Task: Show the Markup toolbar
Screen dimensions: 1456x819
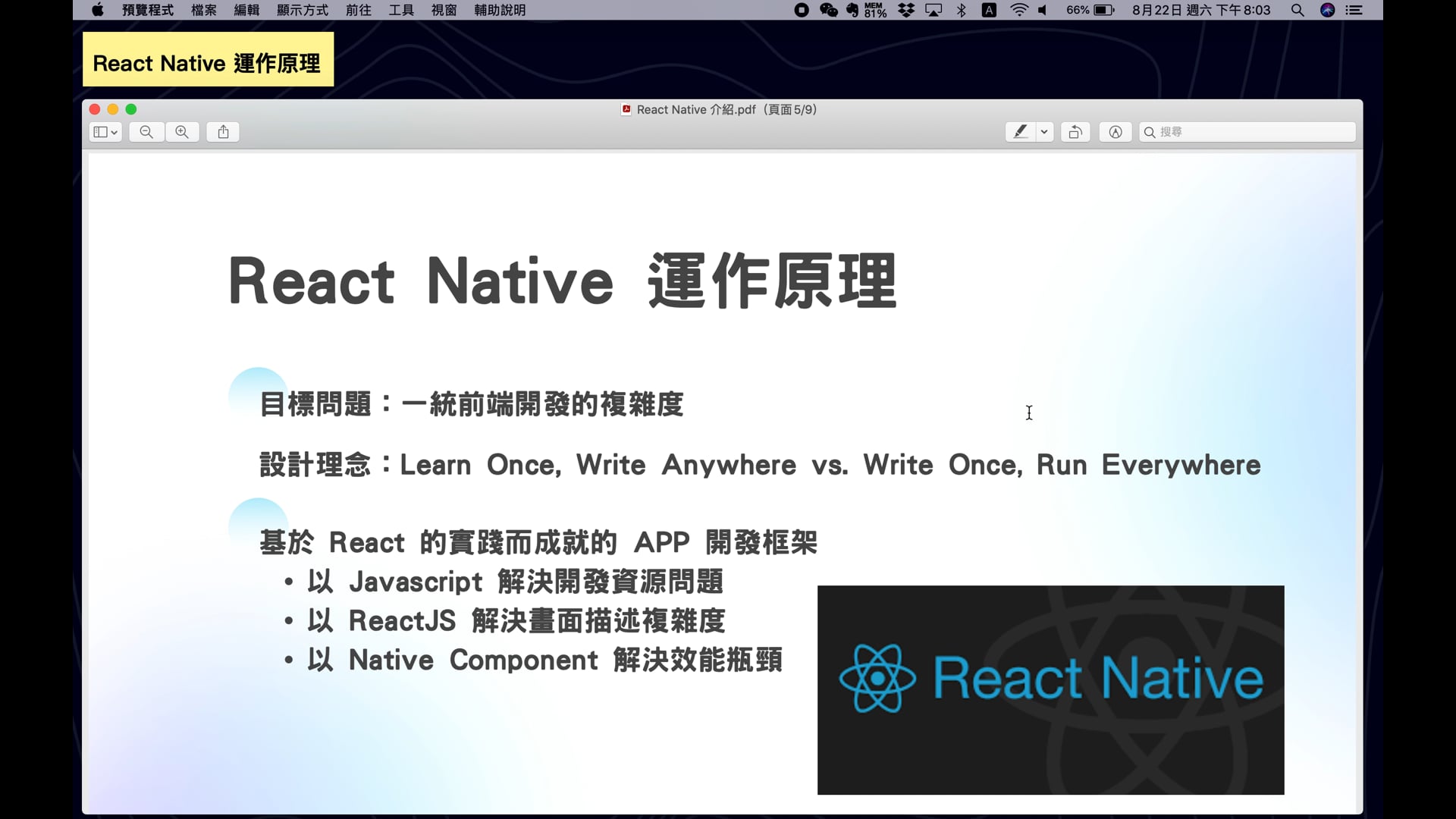Action: pyautogui.click(x=1115, y=131)
